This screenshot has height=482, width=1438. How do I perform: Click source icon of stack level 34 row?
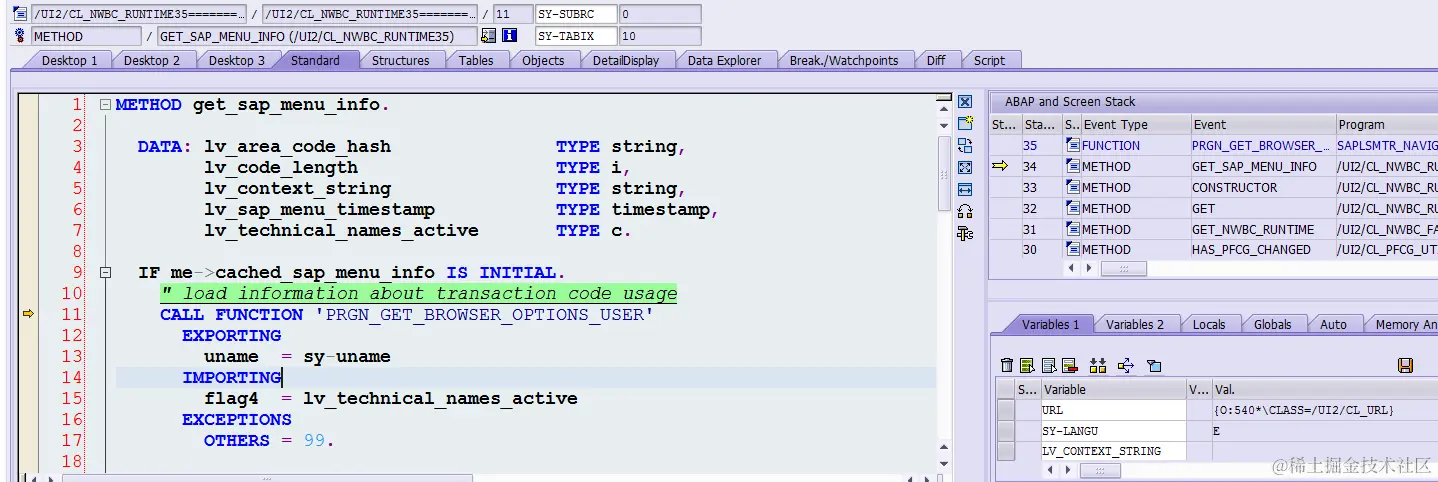pos(1072,167)
